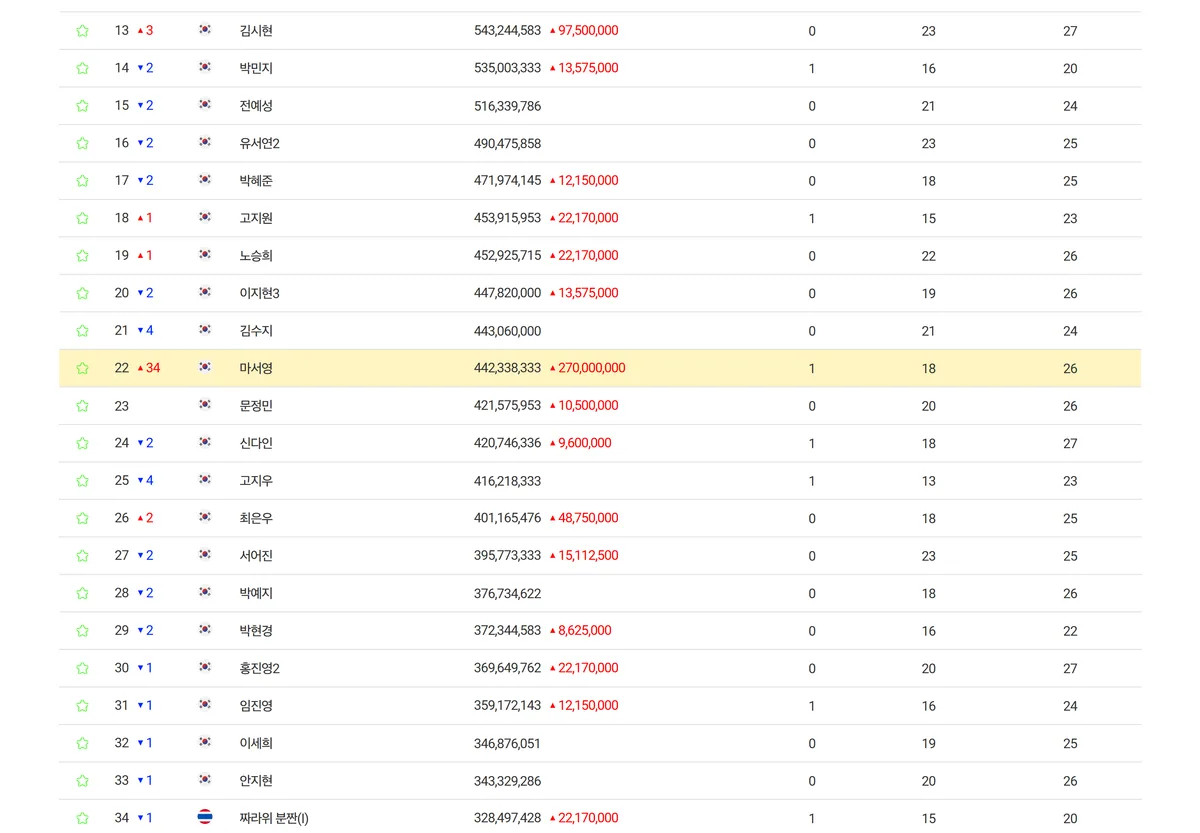Click the Korean flag next to 최은우
The image size is (1200, 833).
(205, 517)
